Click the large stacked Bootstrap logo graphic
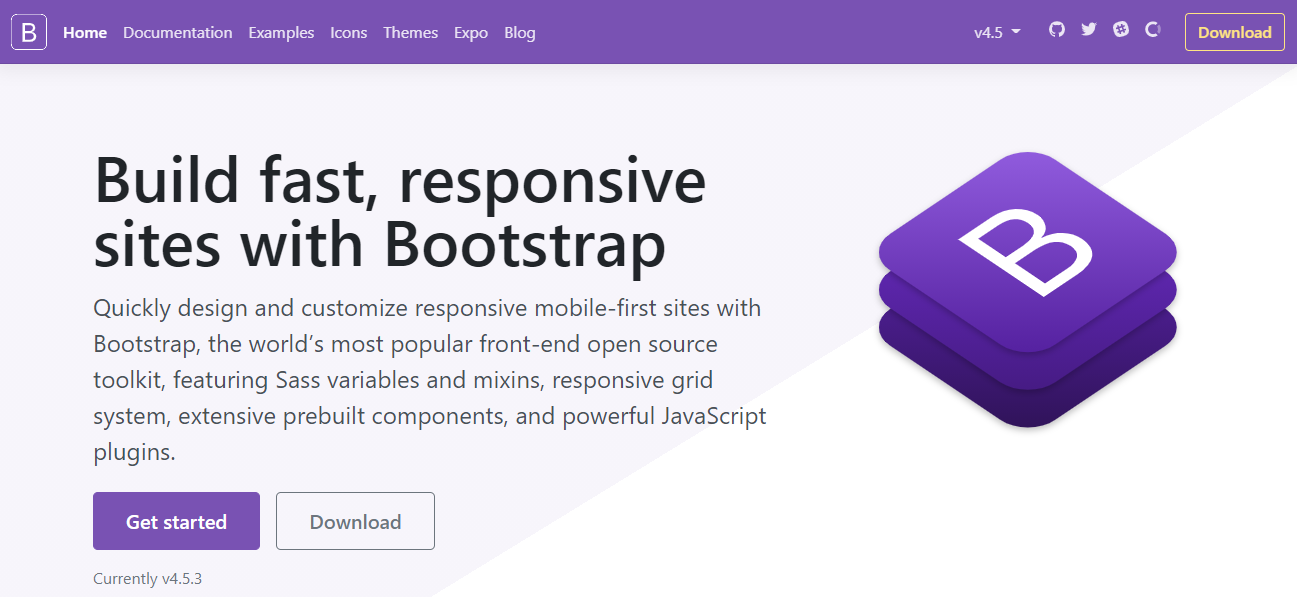1297x597 pixels. (1027, 289)
